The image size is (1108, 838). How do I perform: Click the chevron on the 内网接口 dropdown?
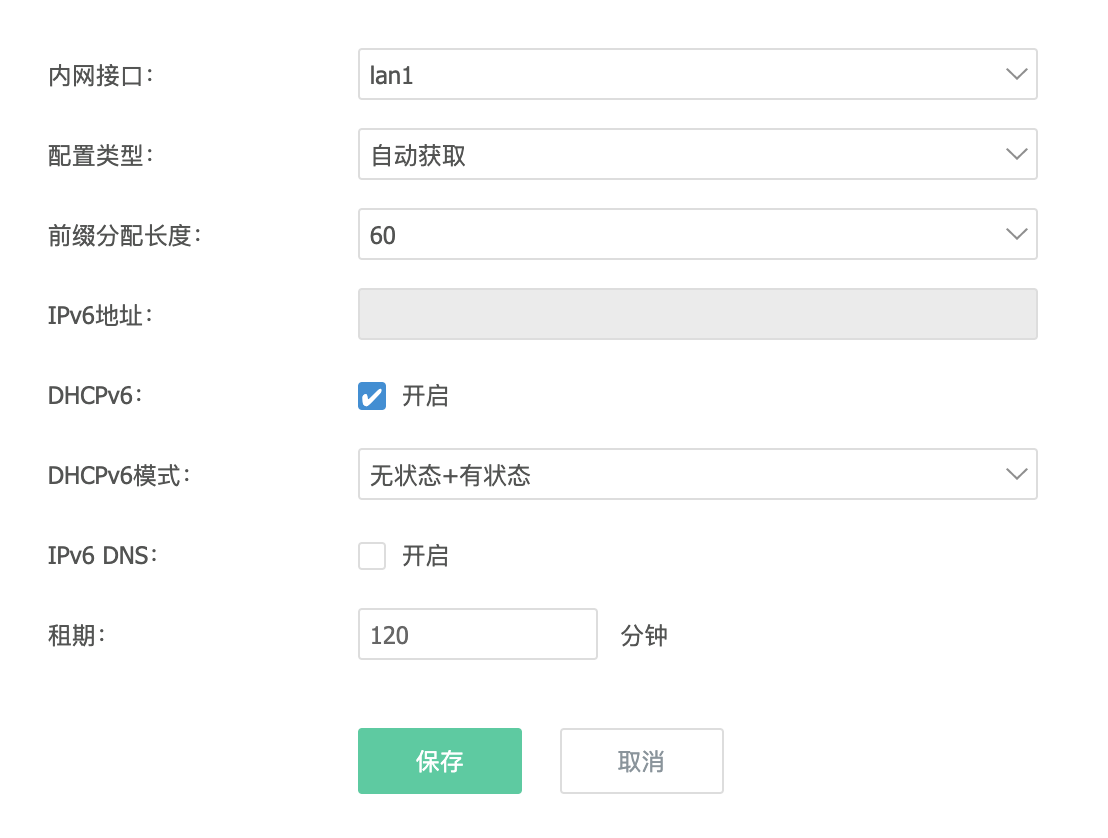[x=1017, y=73]
